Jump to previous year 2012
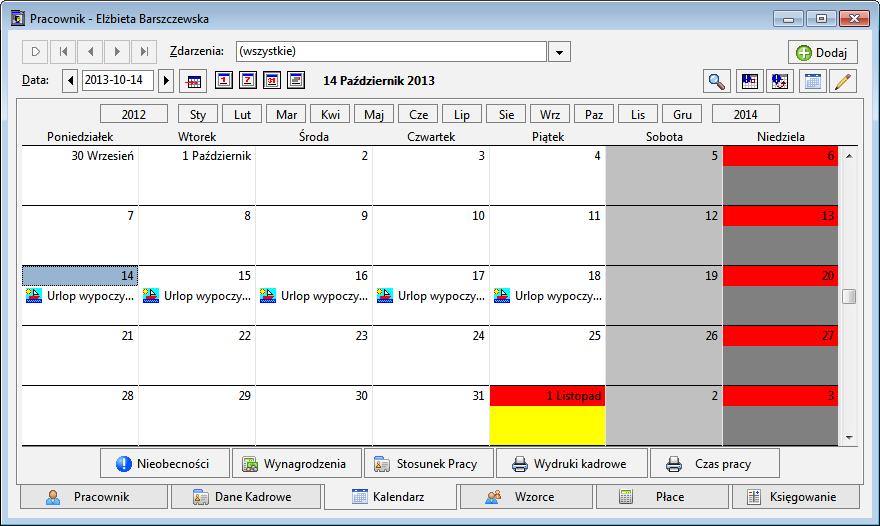 pyautogui.click(x=134, y=114)
